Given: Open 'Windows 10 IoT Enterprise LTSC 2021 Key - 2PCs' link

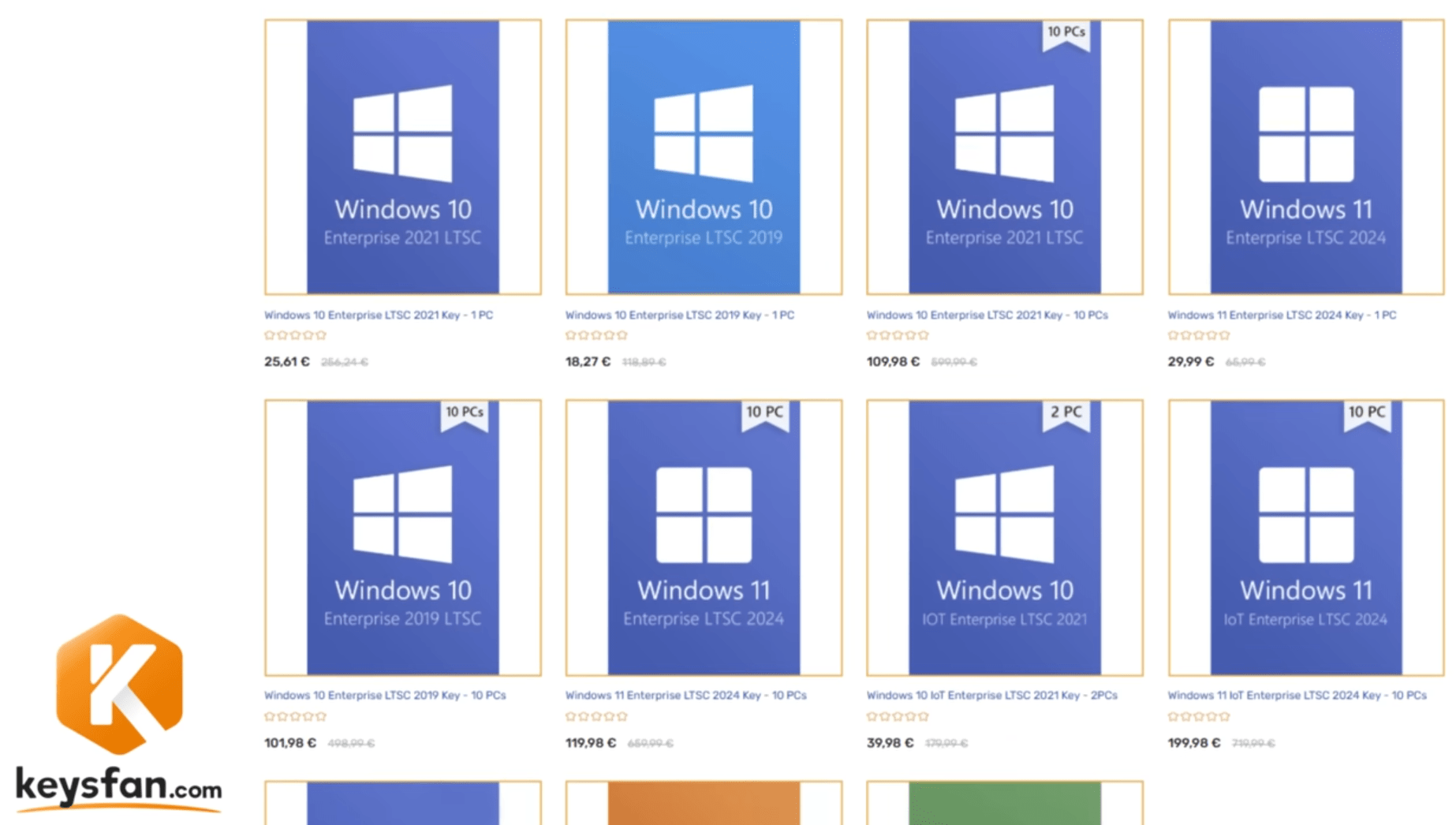Looking at the screenshot, I should [x=991, y=696].
